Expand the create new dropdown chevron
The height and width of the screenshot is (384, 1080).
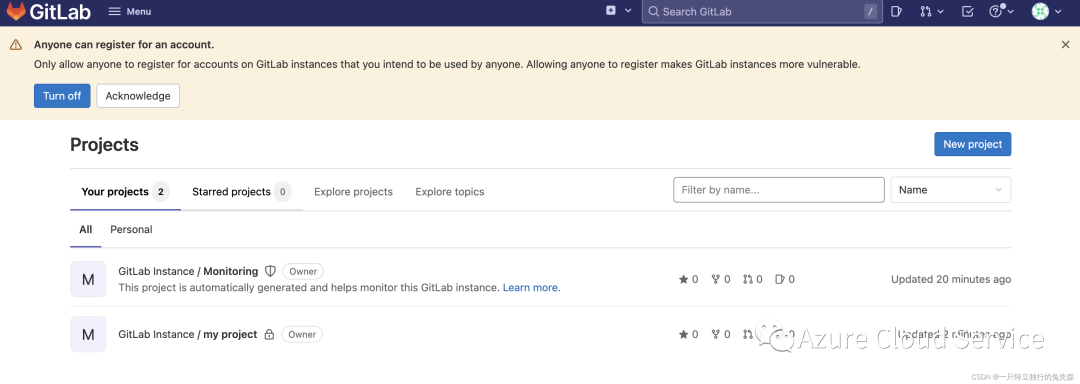[628, 11]
